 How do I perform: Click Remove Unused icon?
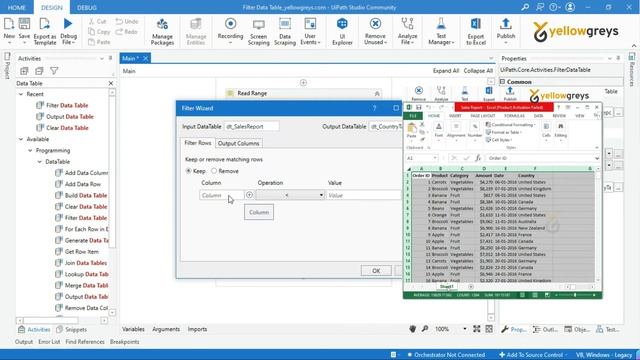click(375, 24)
